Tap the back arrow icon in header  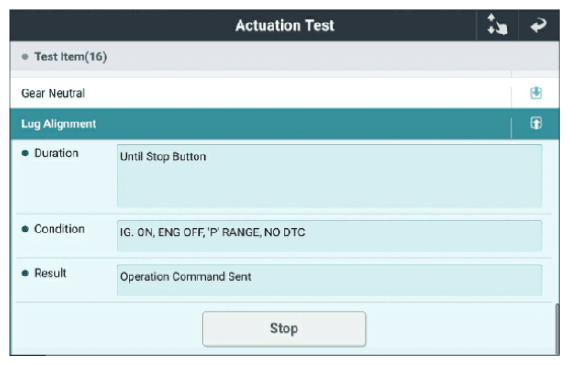pos(539,25)
